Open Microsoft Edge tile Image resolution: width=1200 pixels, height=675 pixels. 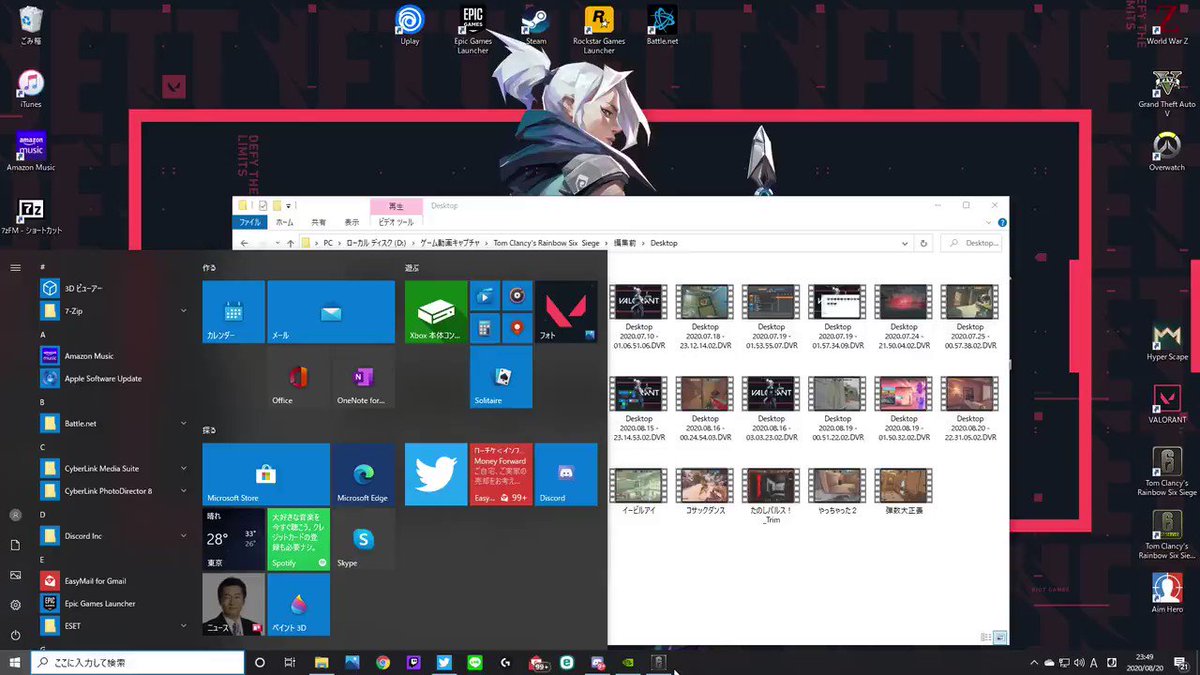[x=363, y=474]
